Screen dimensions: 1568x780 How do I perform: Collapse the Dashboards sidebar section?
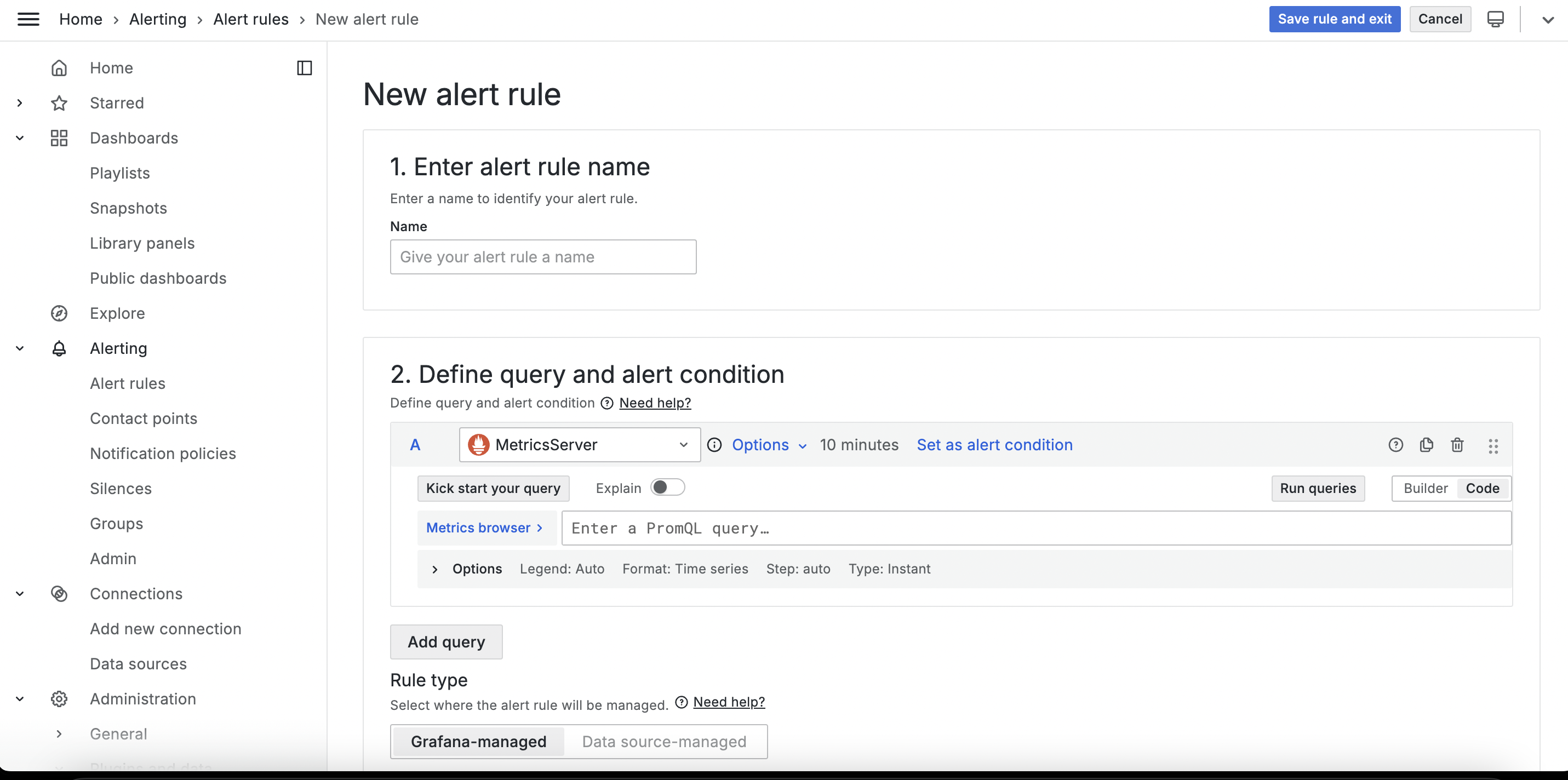20,138
